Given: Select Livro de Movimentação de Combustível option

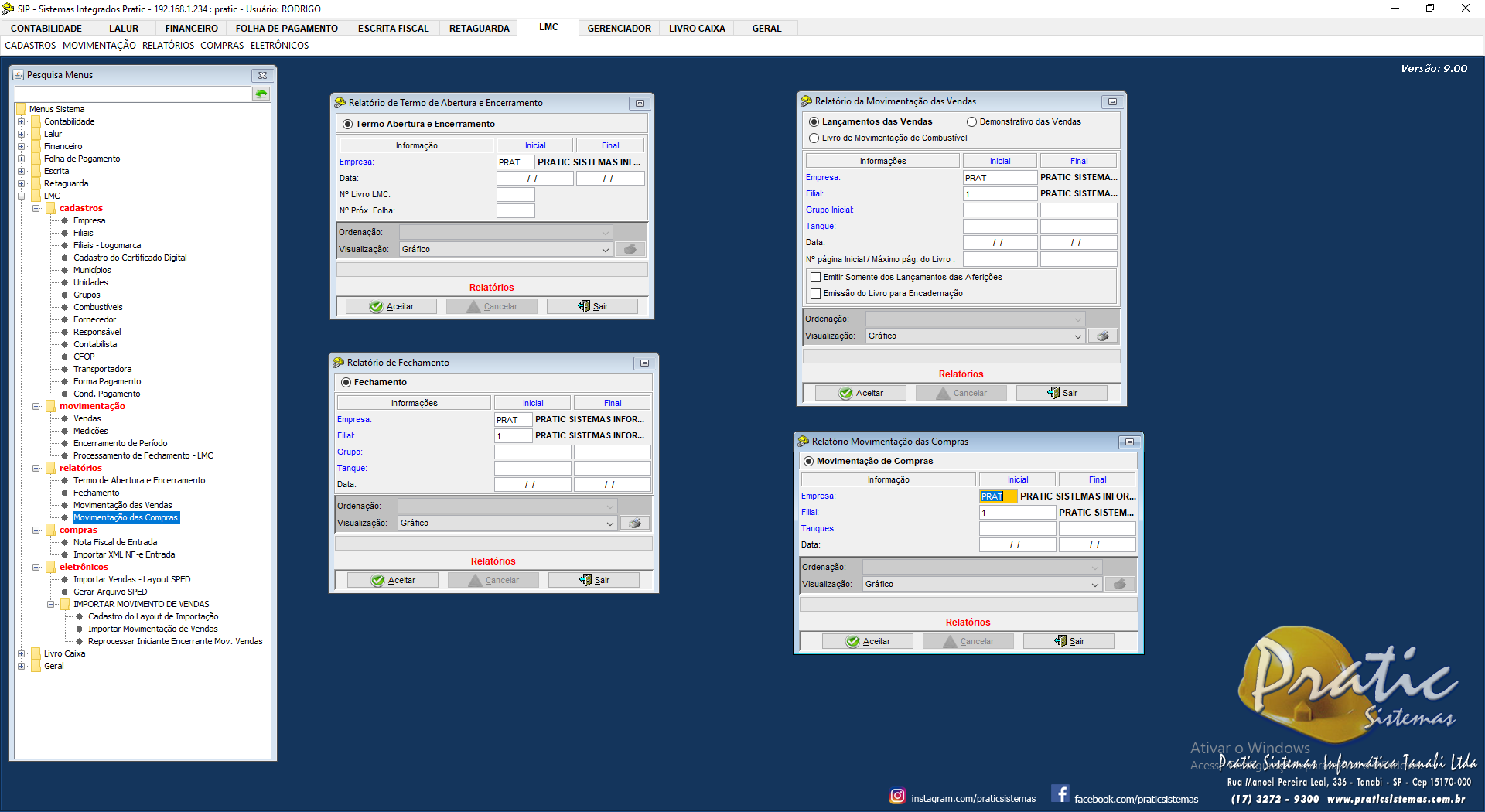Looking at the screenshot, I should (x=814, y=138).
